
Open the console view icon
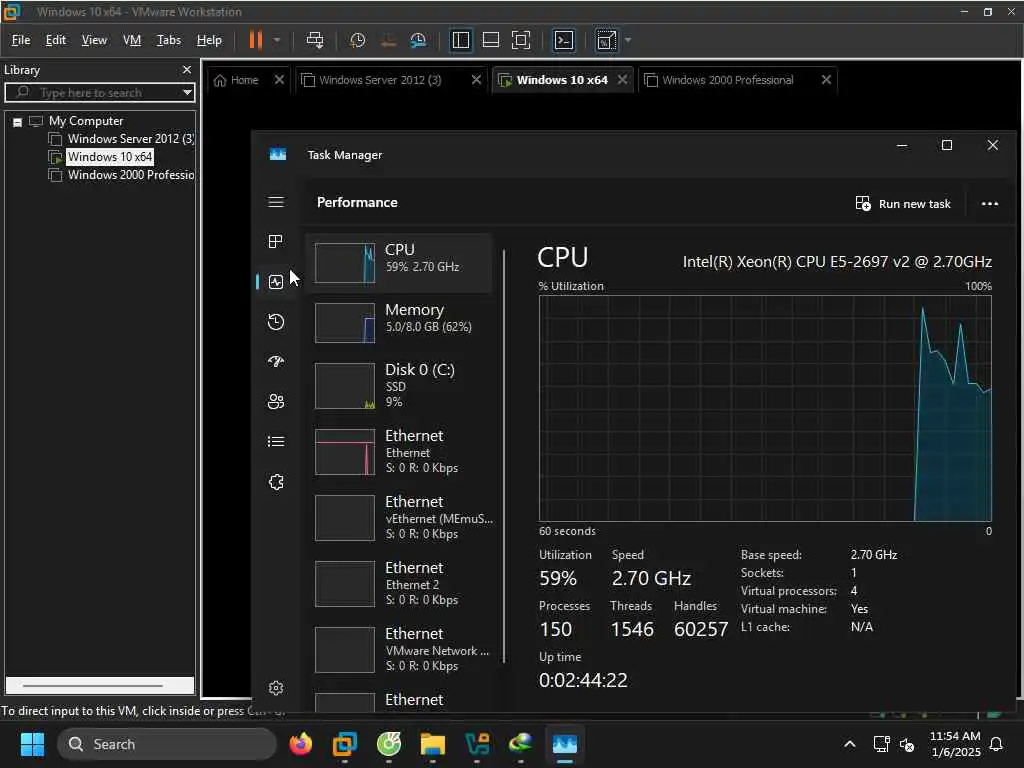click(564, 40)
